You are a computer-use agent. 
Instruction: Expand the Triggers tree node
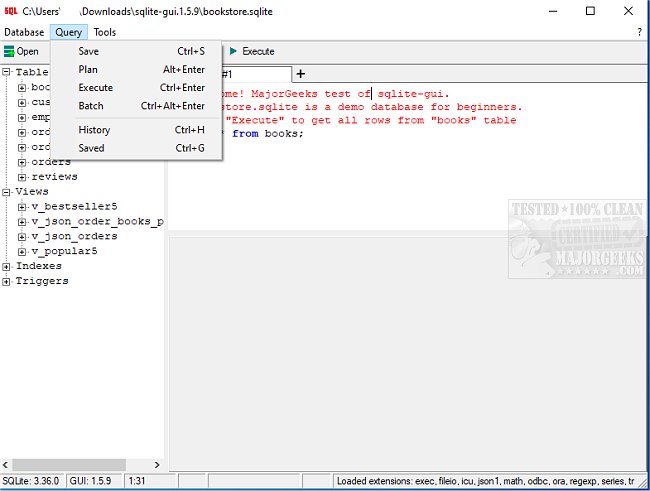[6, 282]
